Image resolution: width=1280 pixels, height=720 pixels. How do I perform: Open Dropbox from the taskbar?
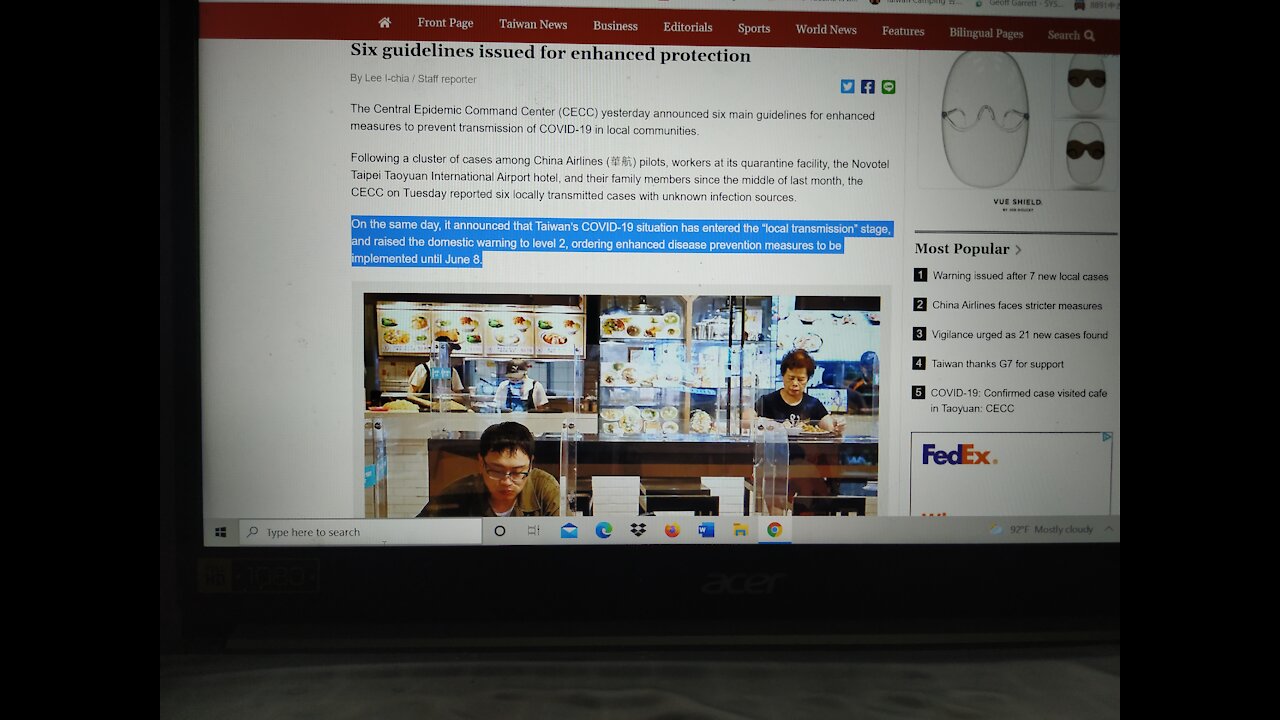point(638,531)
